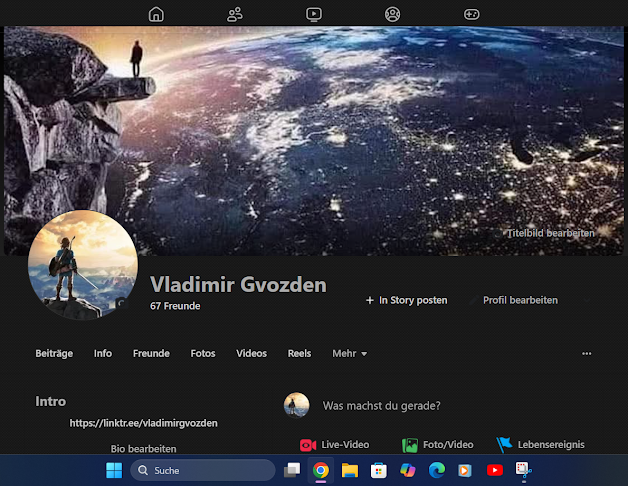Screen dimensions: 628x486
Task: Open Microsoft Edge on the taskbar
Action: tap(437, 470)
